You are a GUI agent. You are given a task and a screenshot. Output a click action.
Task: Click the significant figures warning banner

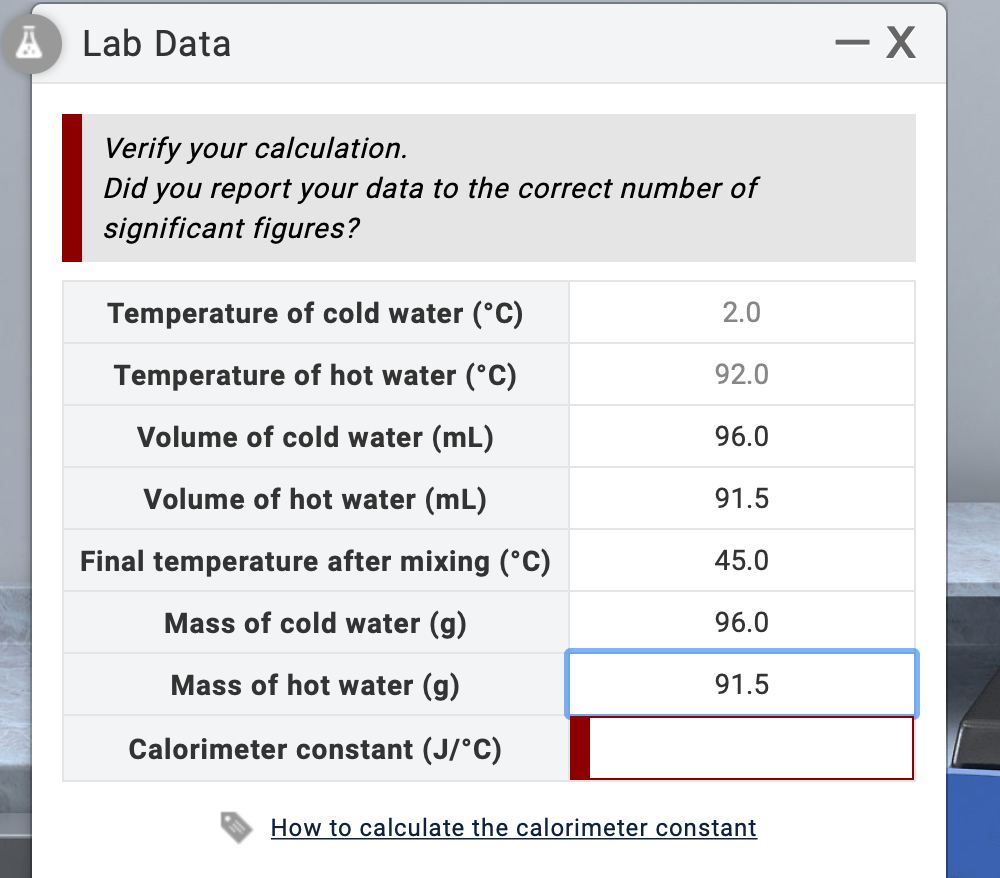(490, 188)
